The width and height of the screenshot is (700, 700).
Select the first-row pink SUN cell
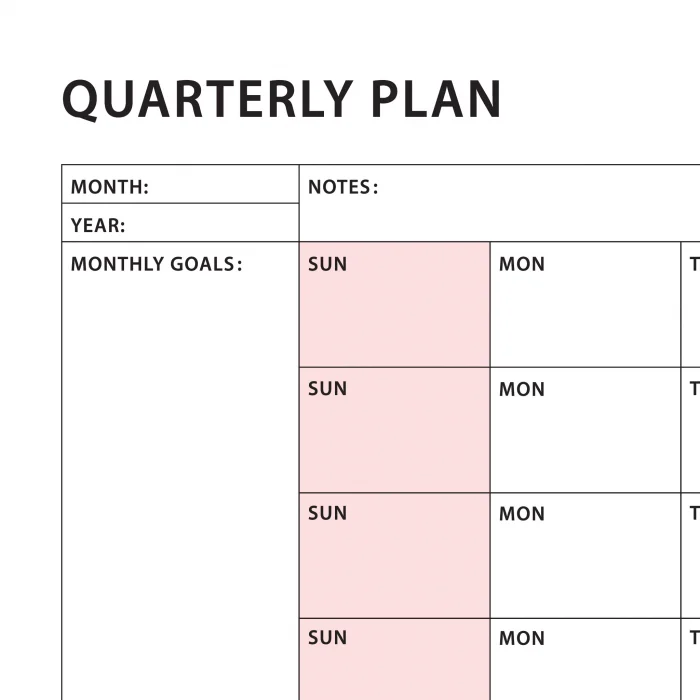394,312
